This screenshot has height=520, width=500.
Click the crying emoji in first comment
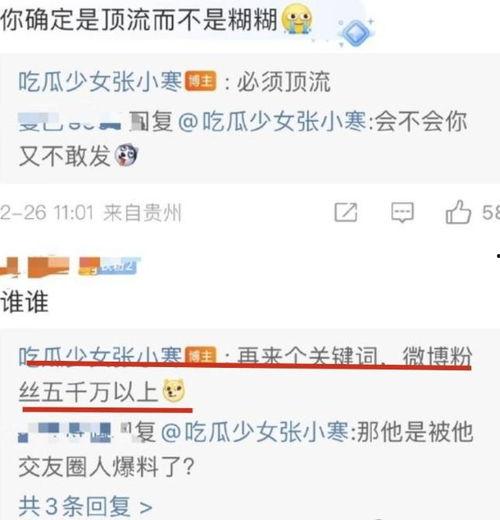click(297, 18)
